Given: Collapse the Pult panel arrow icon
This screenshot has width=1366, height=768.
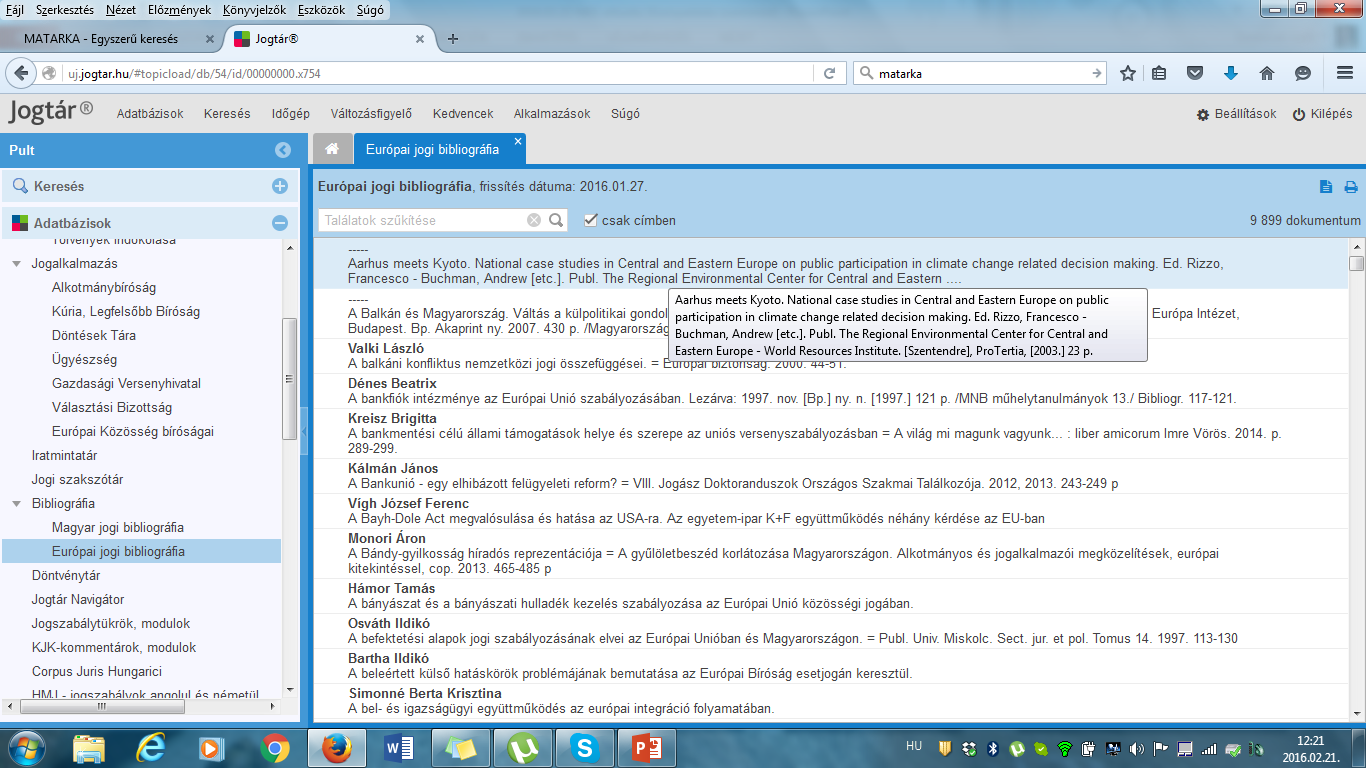Looking at the screenshot, I should click(283, 150).
